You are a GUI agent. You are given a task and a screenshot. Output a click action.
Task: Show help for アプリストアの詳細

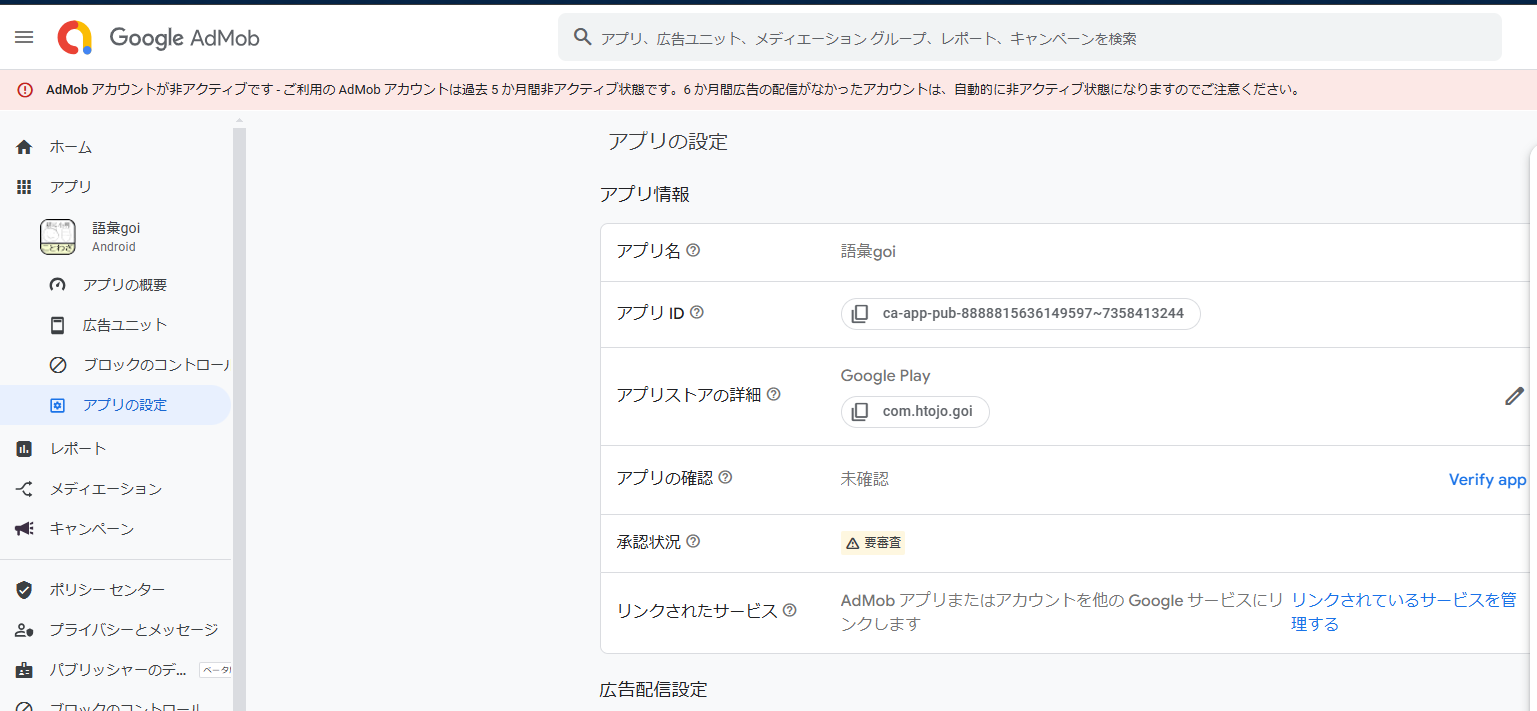tap(773, 395)
